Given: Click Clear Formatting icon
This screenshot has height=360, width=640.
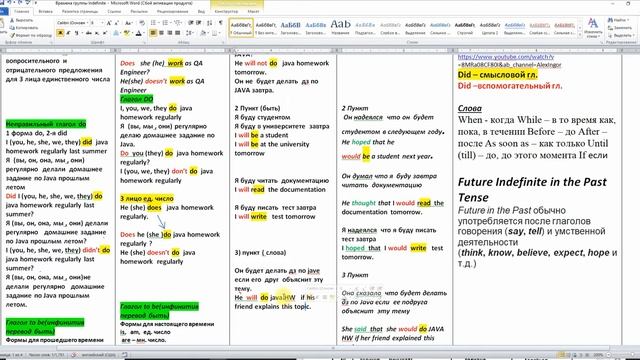Looking at the screenshot, I should [142, 23].
